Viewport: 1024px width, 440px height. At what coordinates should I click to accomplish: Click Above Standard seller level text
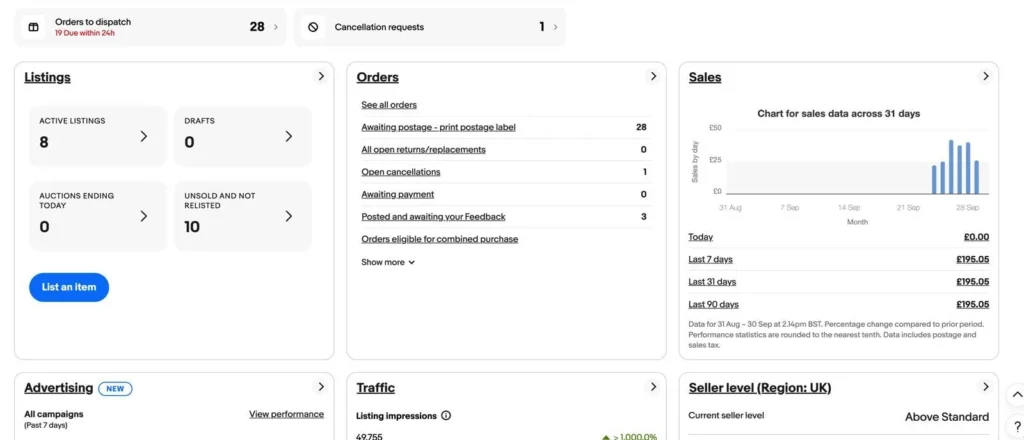click(x=947, y=416)
